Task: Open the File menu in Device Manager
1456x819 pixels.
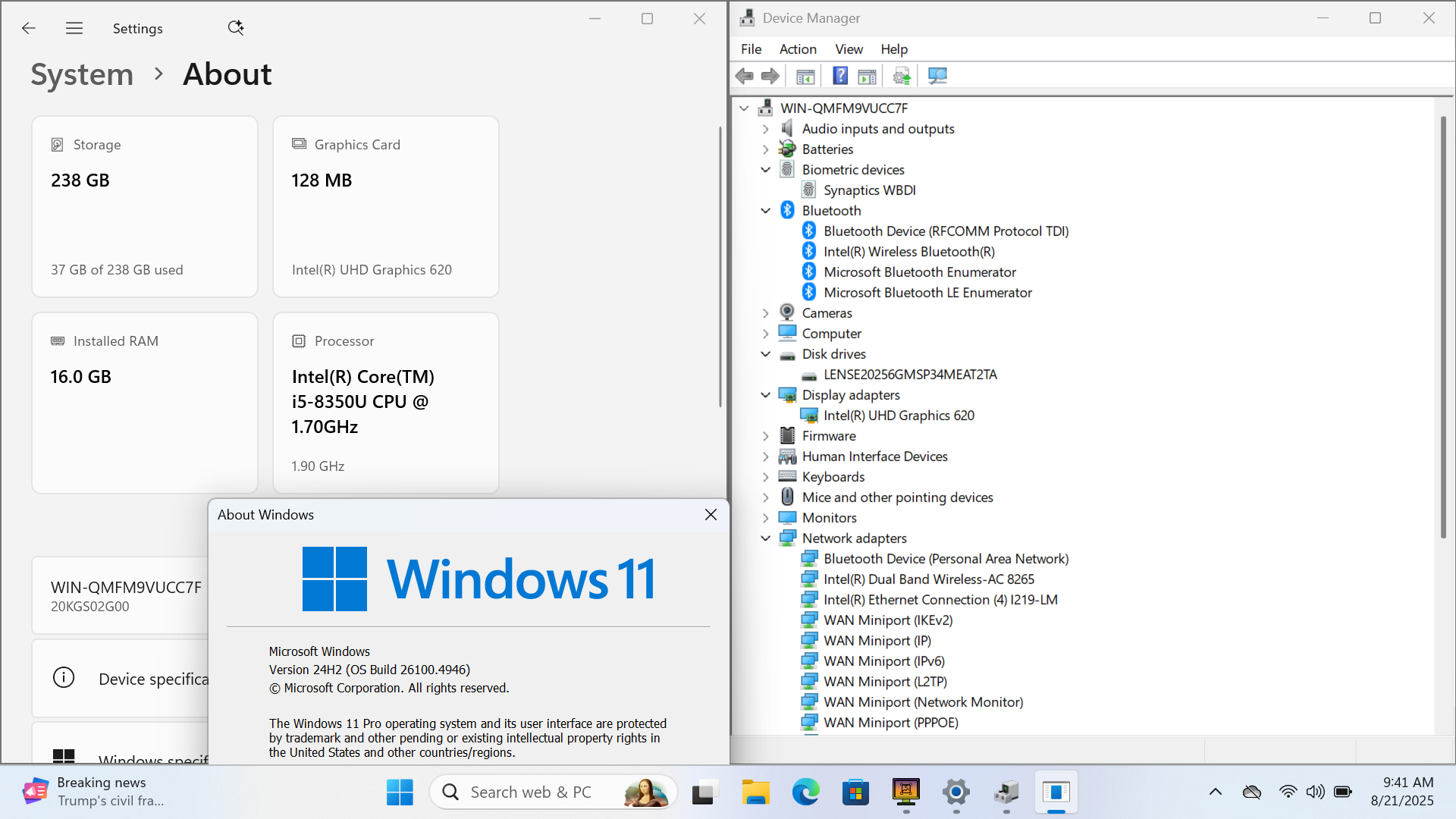Action: pos(751,49)
